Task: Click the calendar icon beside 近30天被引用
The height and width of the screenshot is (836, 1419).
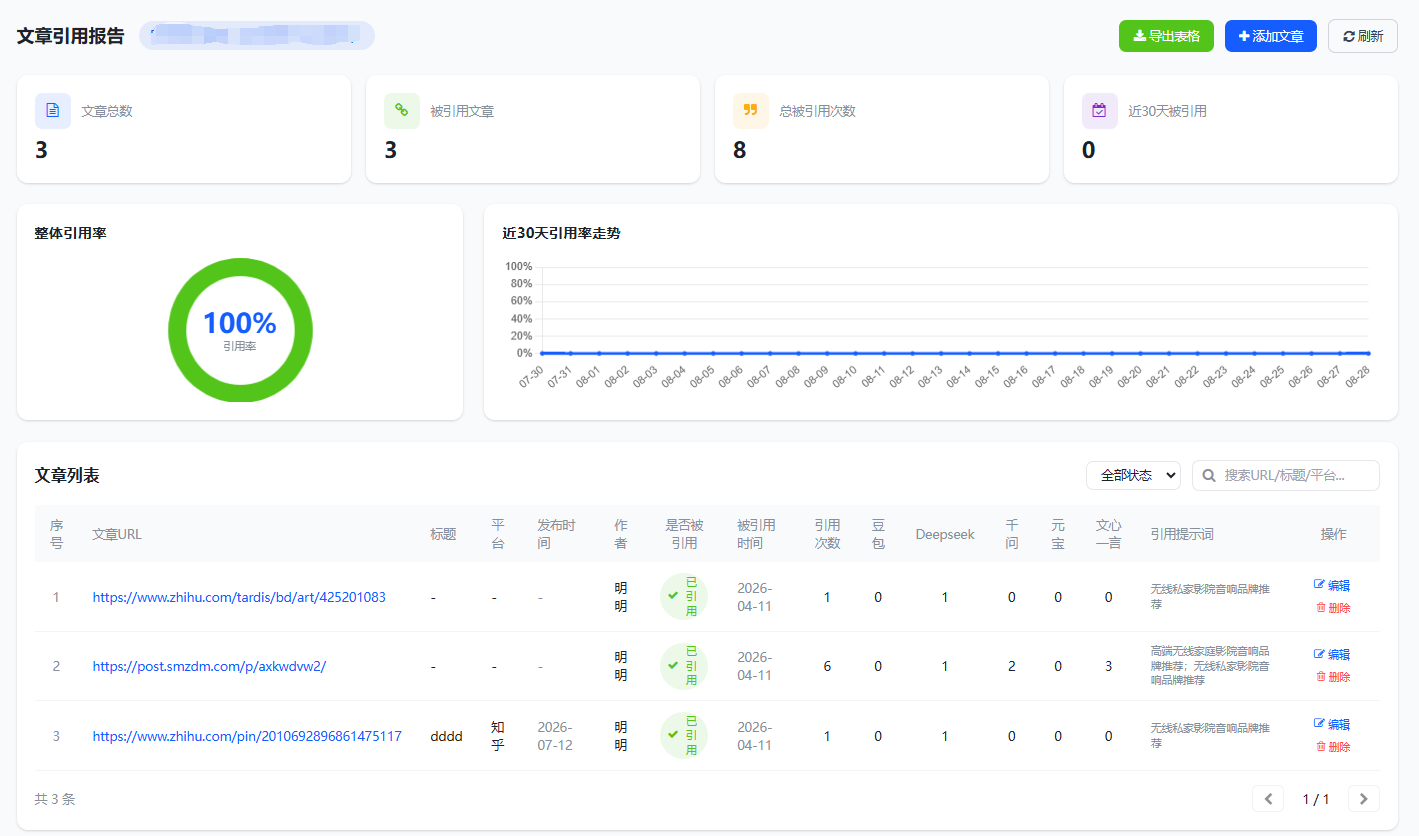Action: tap(1100, 111)
